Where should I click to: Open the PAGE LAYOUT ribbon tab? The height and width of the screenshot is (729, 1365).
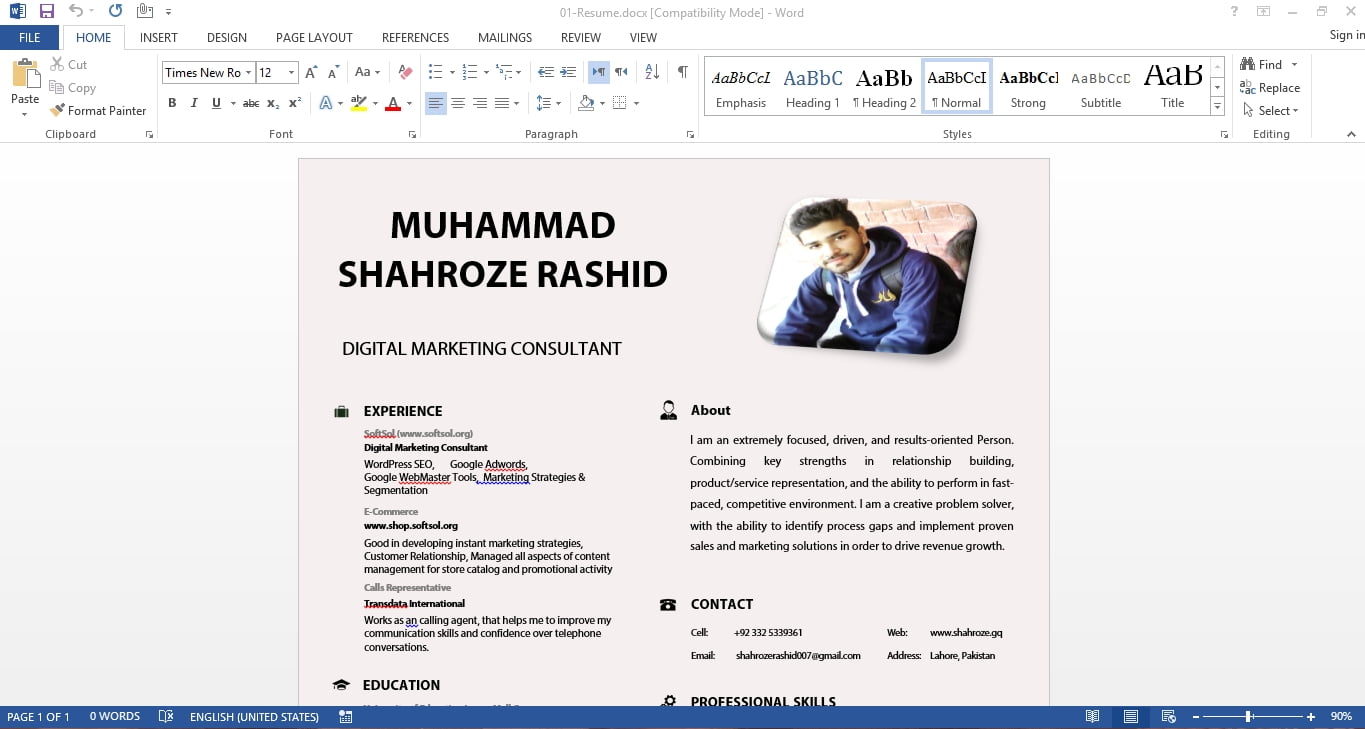(314, 37)
